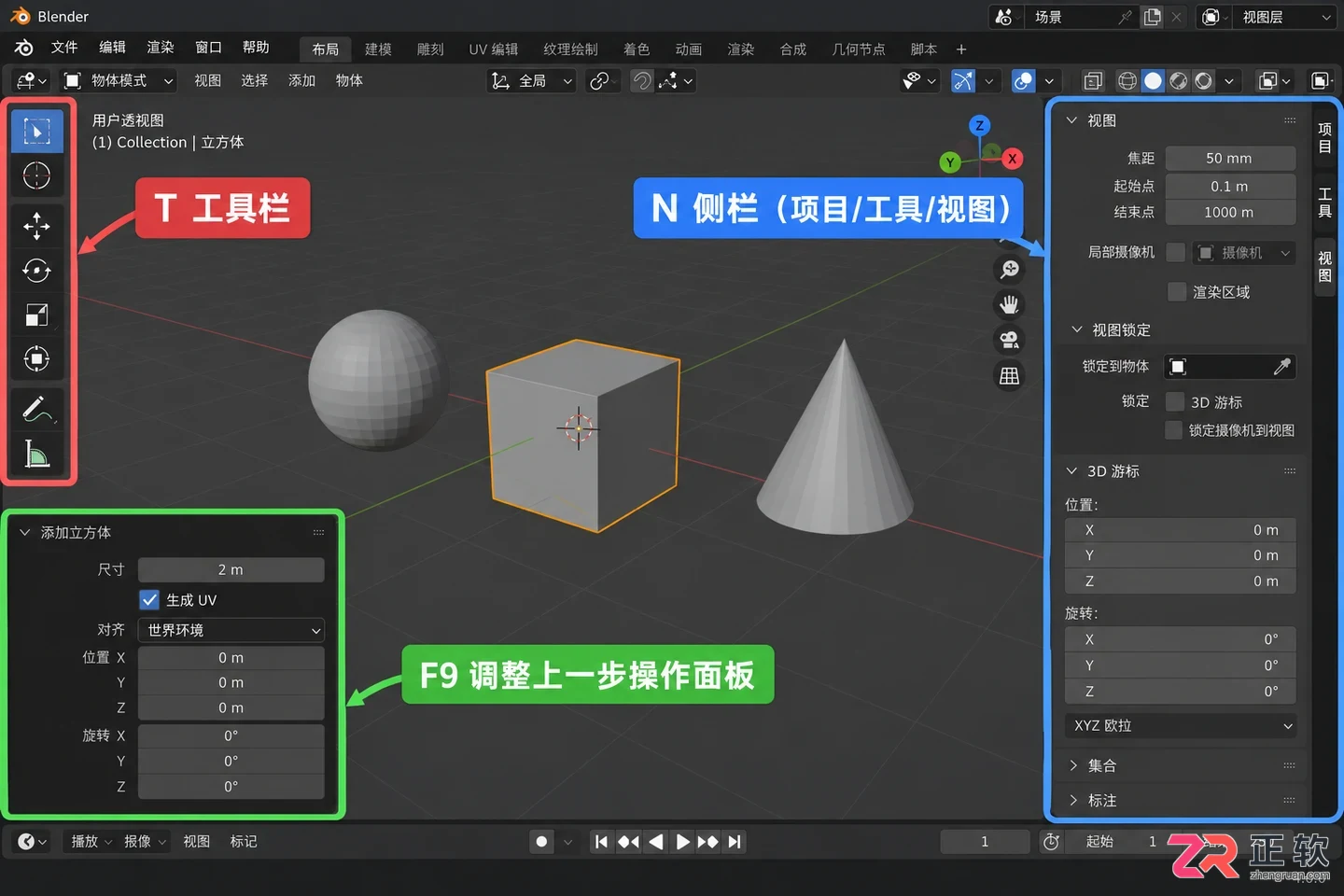Collapse the 视图锁定 subpanel
Viewport: 1344px width, 896px height.
point(1076,329)
